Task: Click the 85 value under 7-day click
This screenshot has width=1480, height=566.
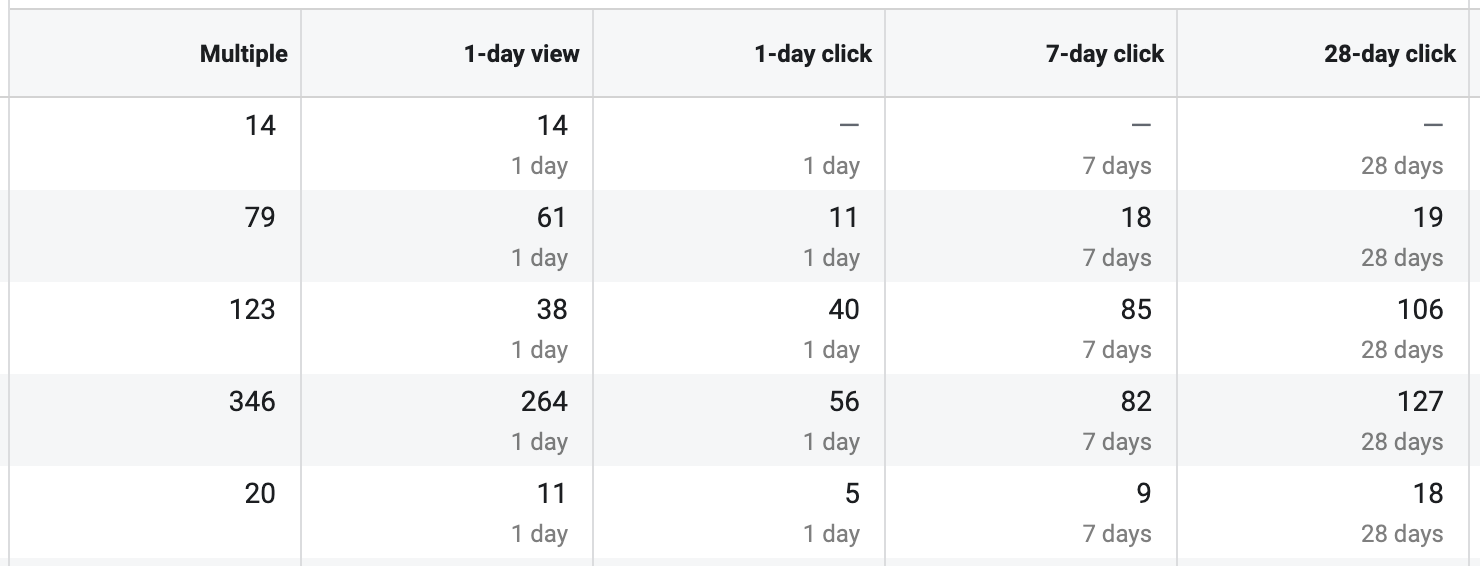Action: (1136, 309)
